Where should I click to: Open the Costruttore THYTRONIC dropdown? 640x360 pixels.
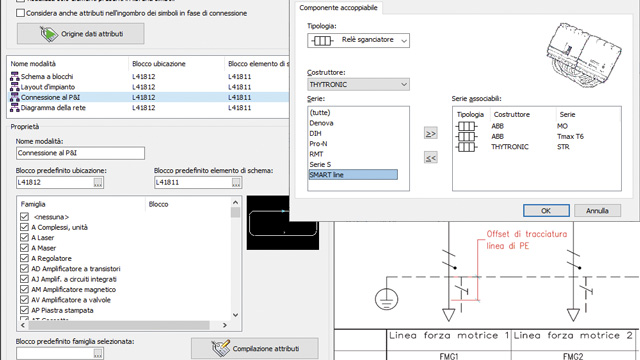(358, 84)
